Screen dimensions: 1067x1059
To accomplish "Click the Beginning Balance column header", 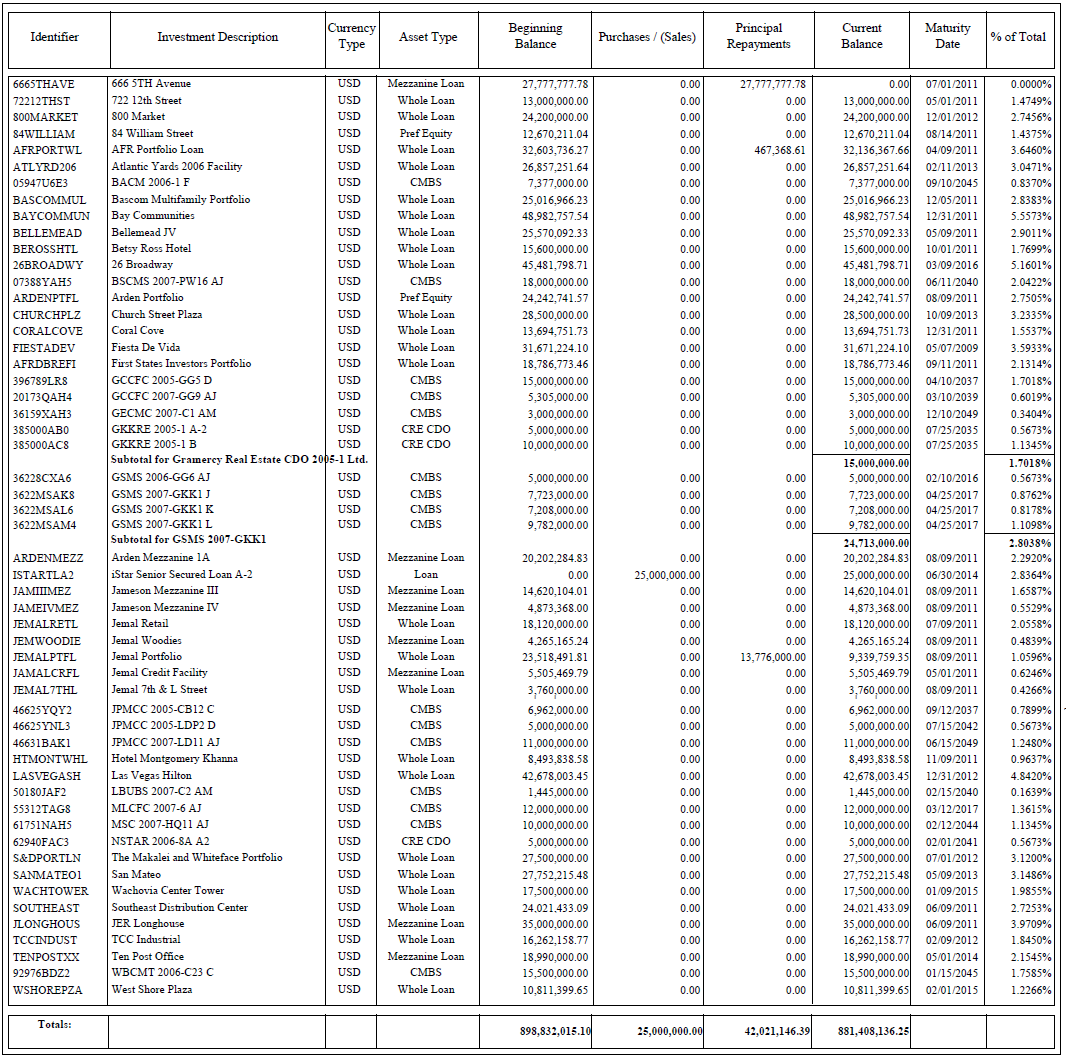I will (x=535, y=36).
